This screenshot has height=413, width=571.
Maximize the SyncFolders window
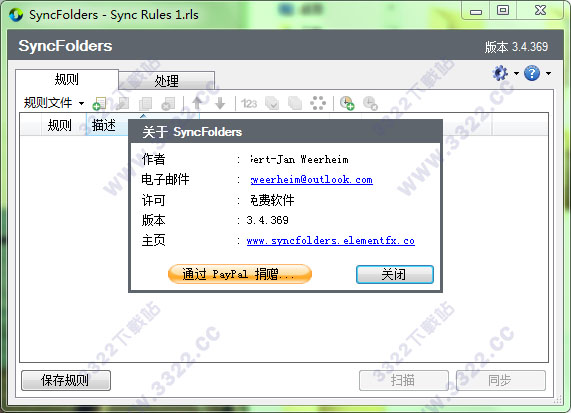[x=503, y=11]
